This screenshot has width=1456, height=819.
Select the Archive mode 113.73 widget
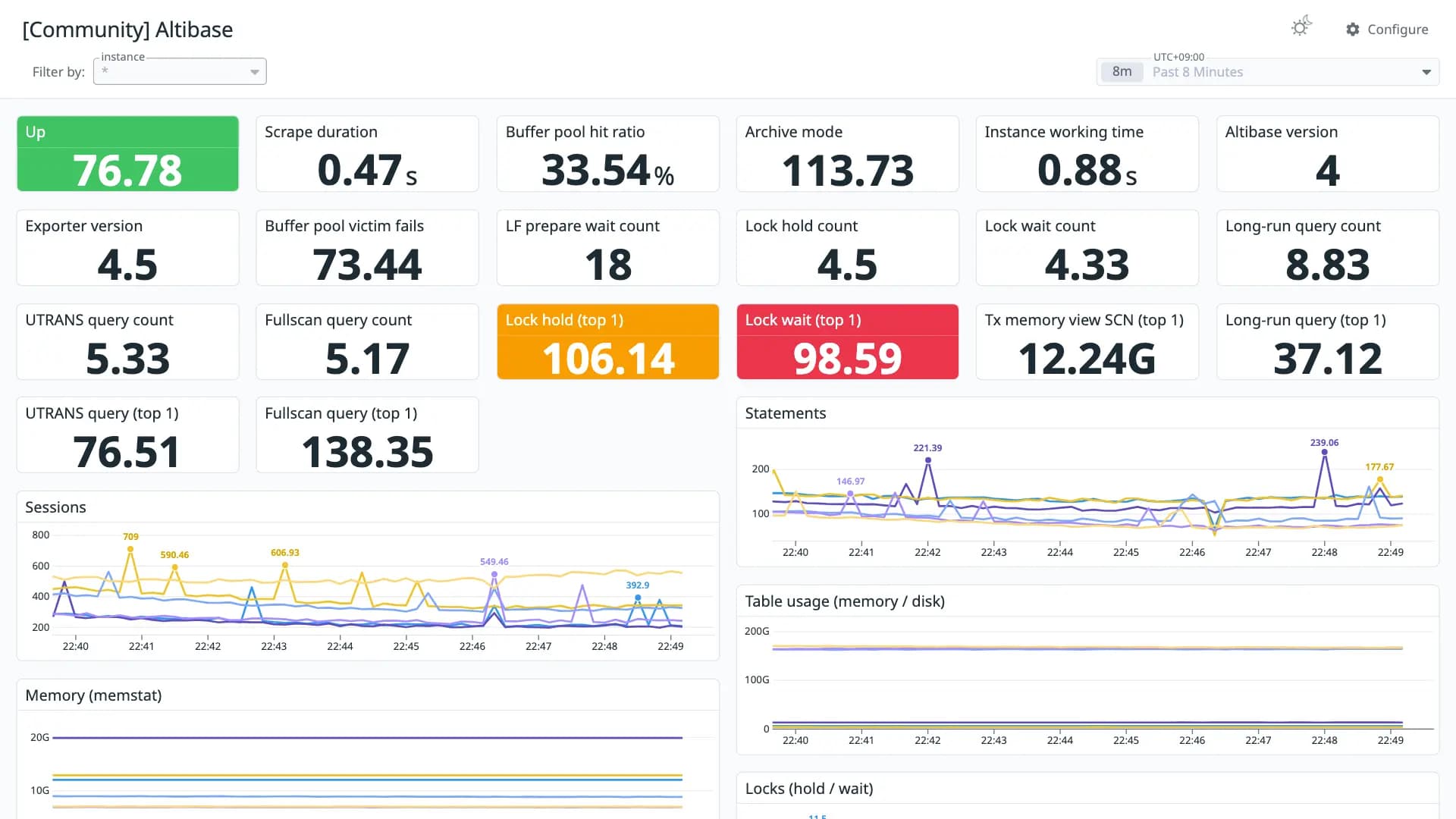[x=847, y=153]
